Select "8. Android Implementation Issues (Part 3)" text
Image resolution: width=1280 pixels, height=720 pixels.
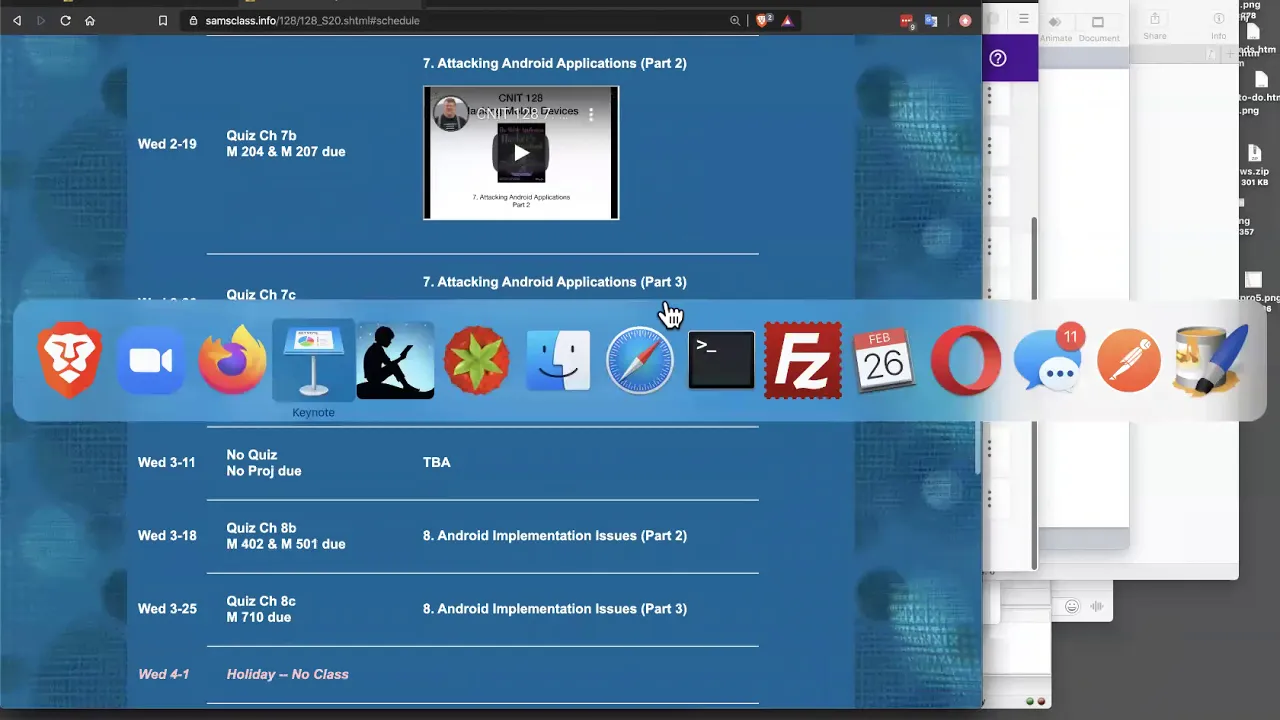click(555, 609)
